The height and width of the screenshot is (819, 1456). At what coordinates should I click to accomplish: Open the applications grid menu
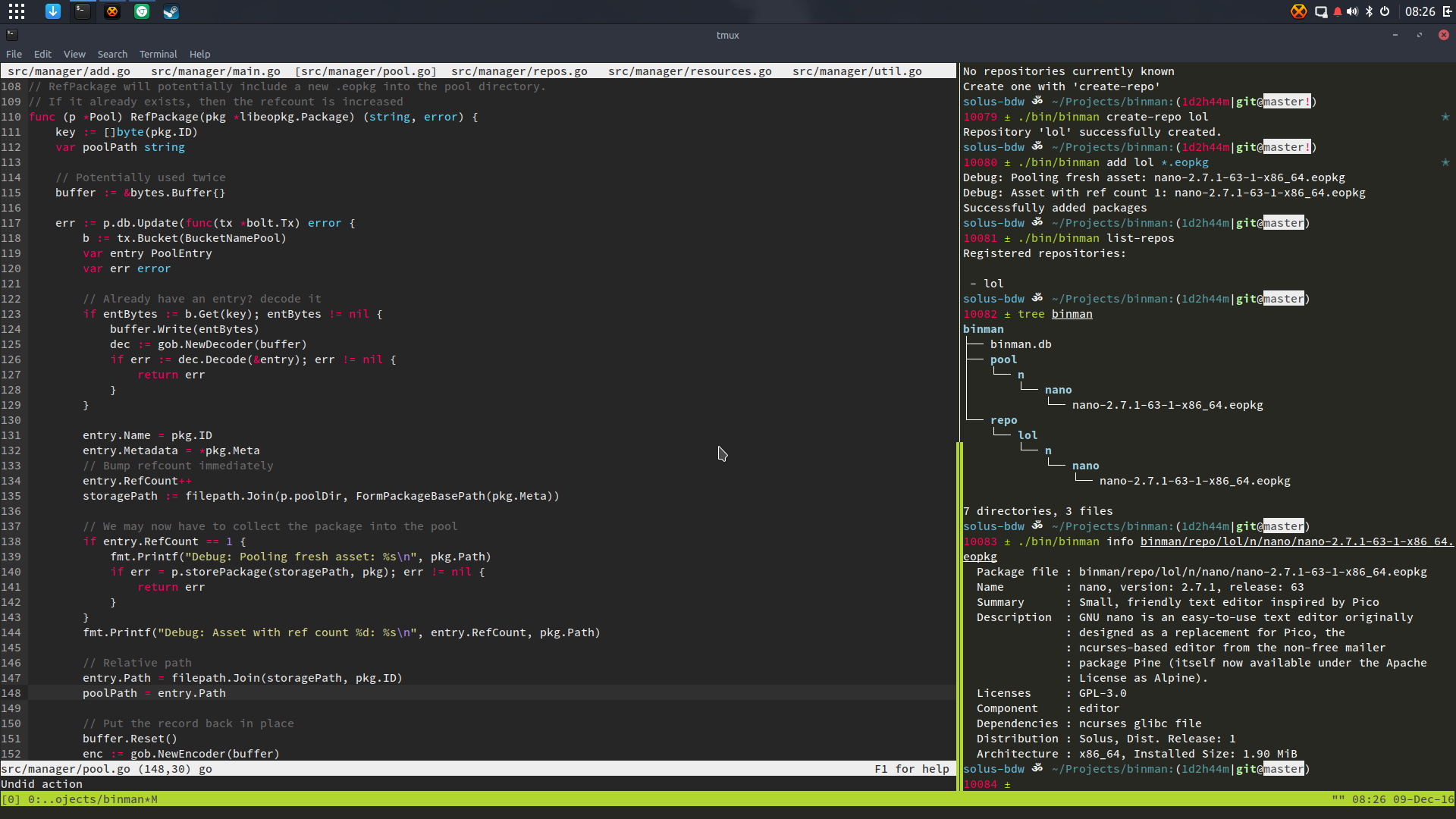click(x=17, y=11)
